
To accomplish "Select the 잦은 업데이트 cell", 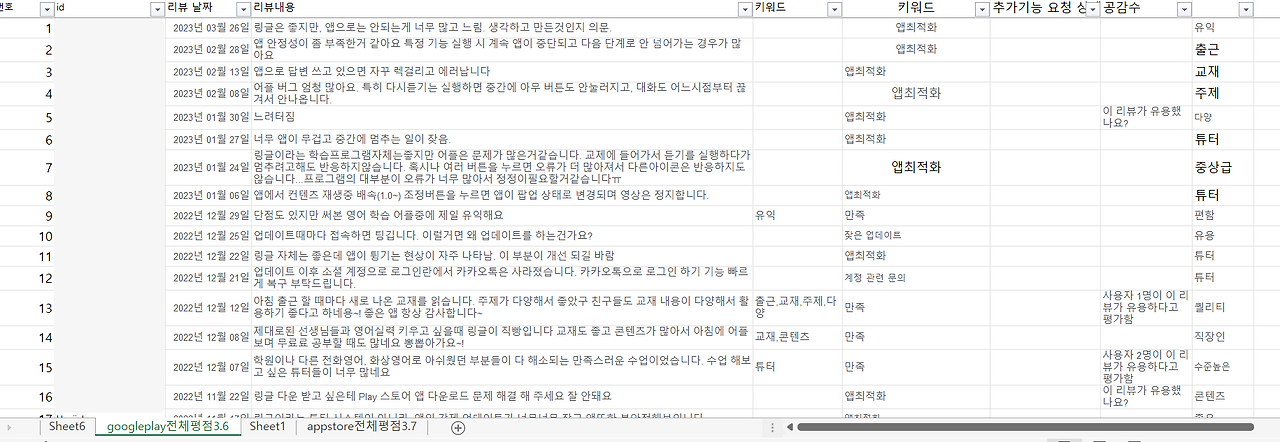I will tap(916, 236).
